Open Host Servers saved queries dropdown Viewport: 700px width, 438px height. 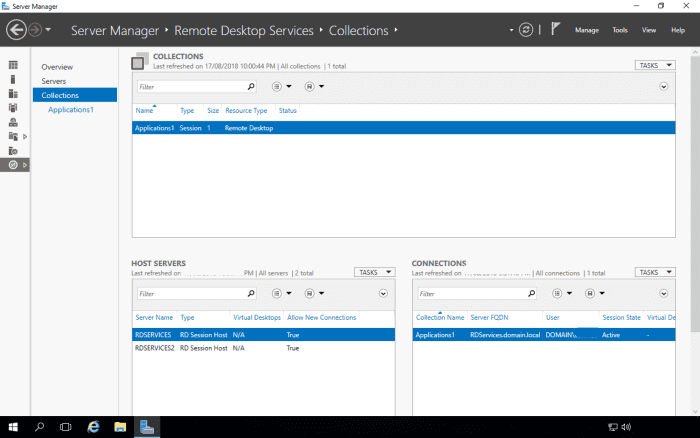click(x=314, y=293)
